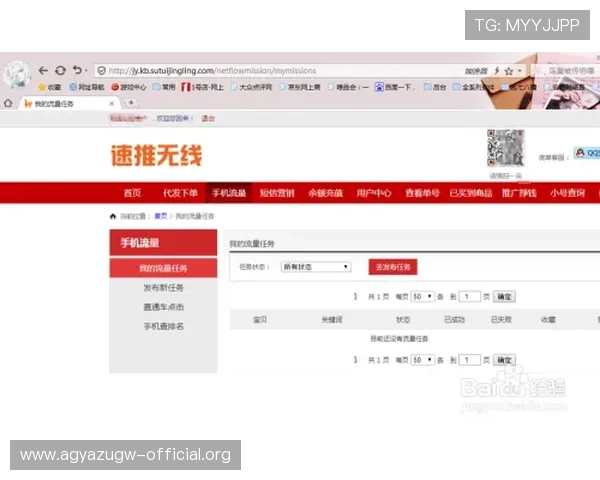Open the 收藏 favorites star bookmark
The height and width of the screenshot is (480, 600).
pos(50,87)
